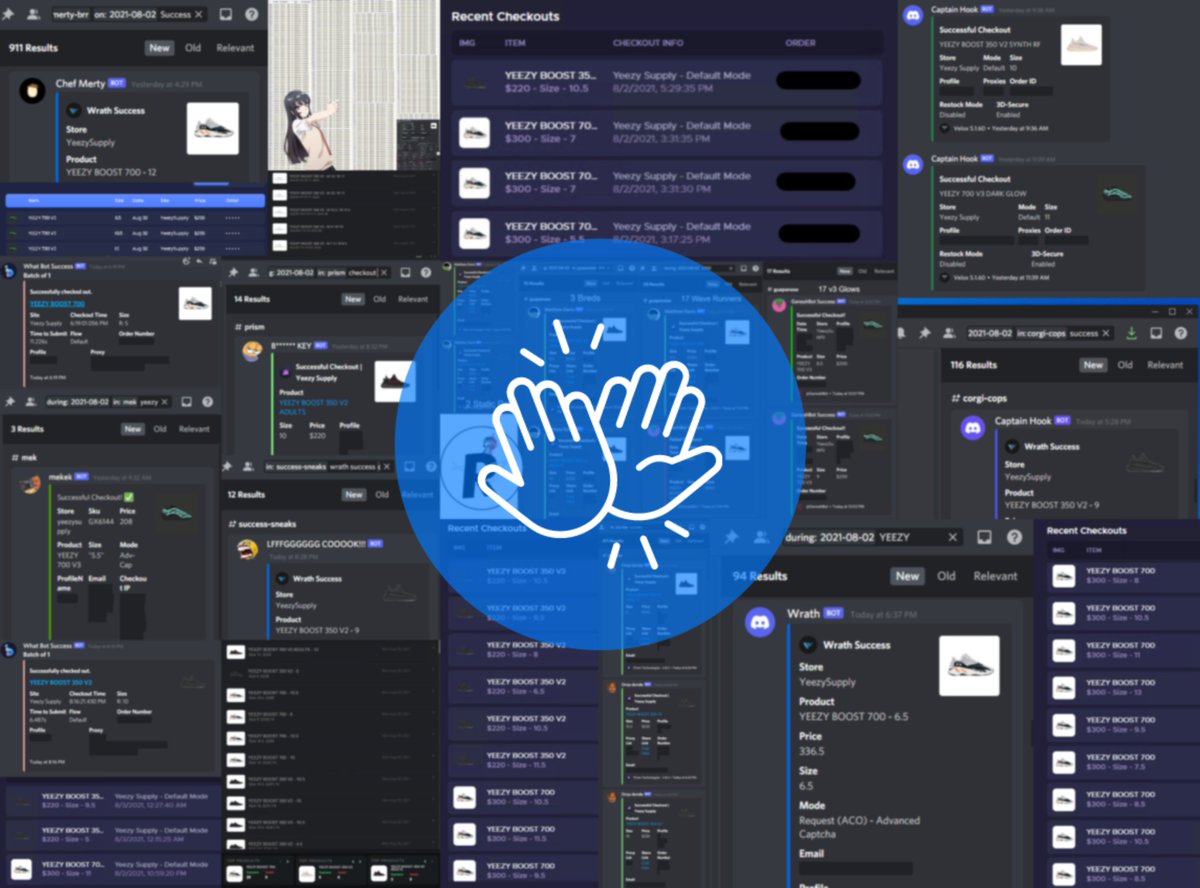Select the Old tab in 116 Results
1200x888 pixels.
pyautogui.click(x=1125, y=365)
